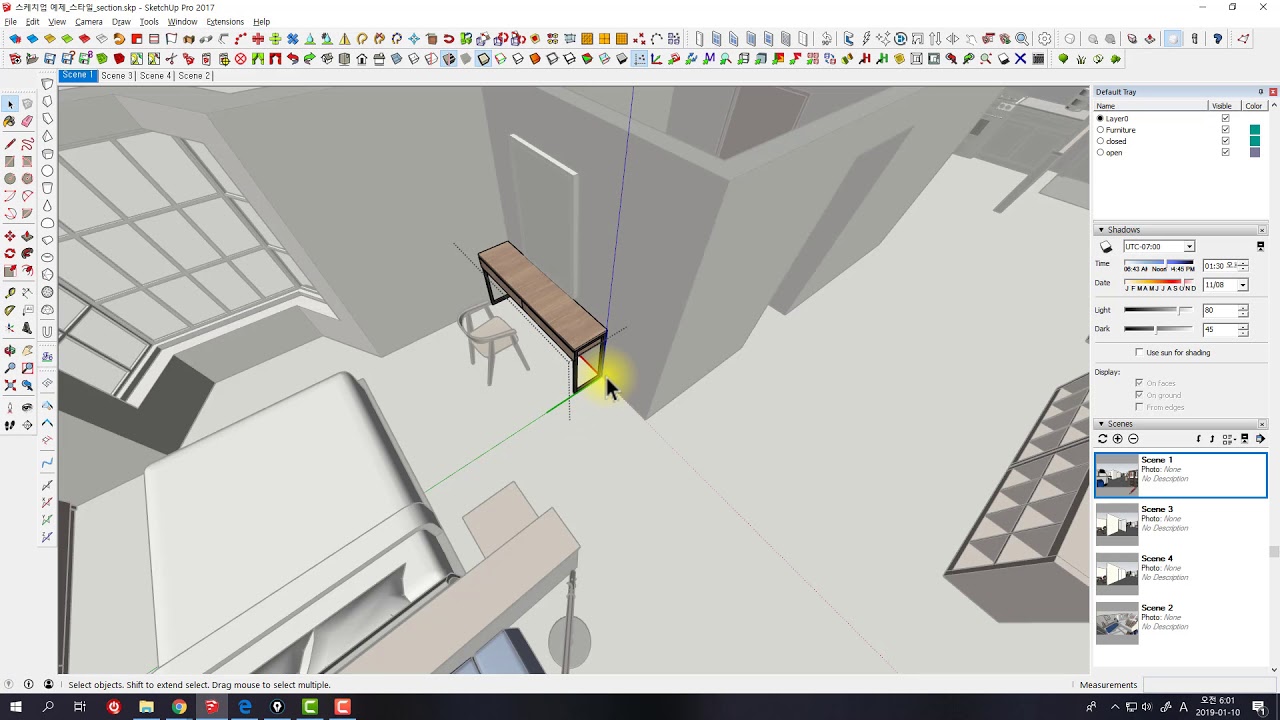1280x720 pixels.
Task: Click the Furniture layer color swatch
Action: click(x=1255, y=130)
